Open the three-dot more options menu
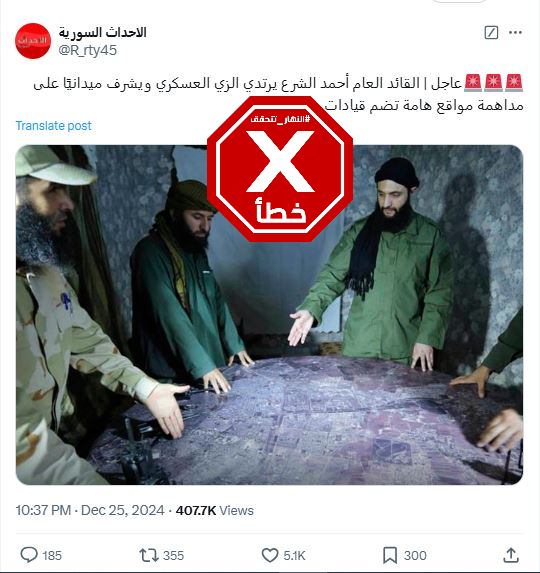Viewport: 540px width, 573px height. coord(515,33)
